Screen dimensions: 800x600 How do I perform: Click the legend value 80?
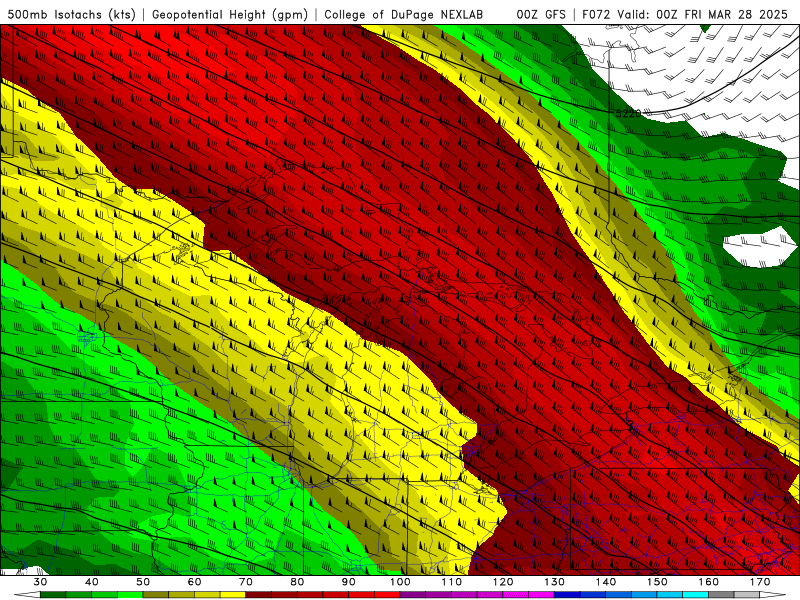(297, 582)
